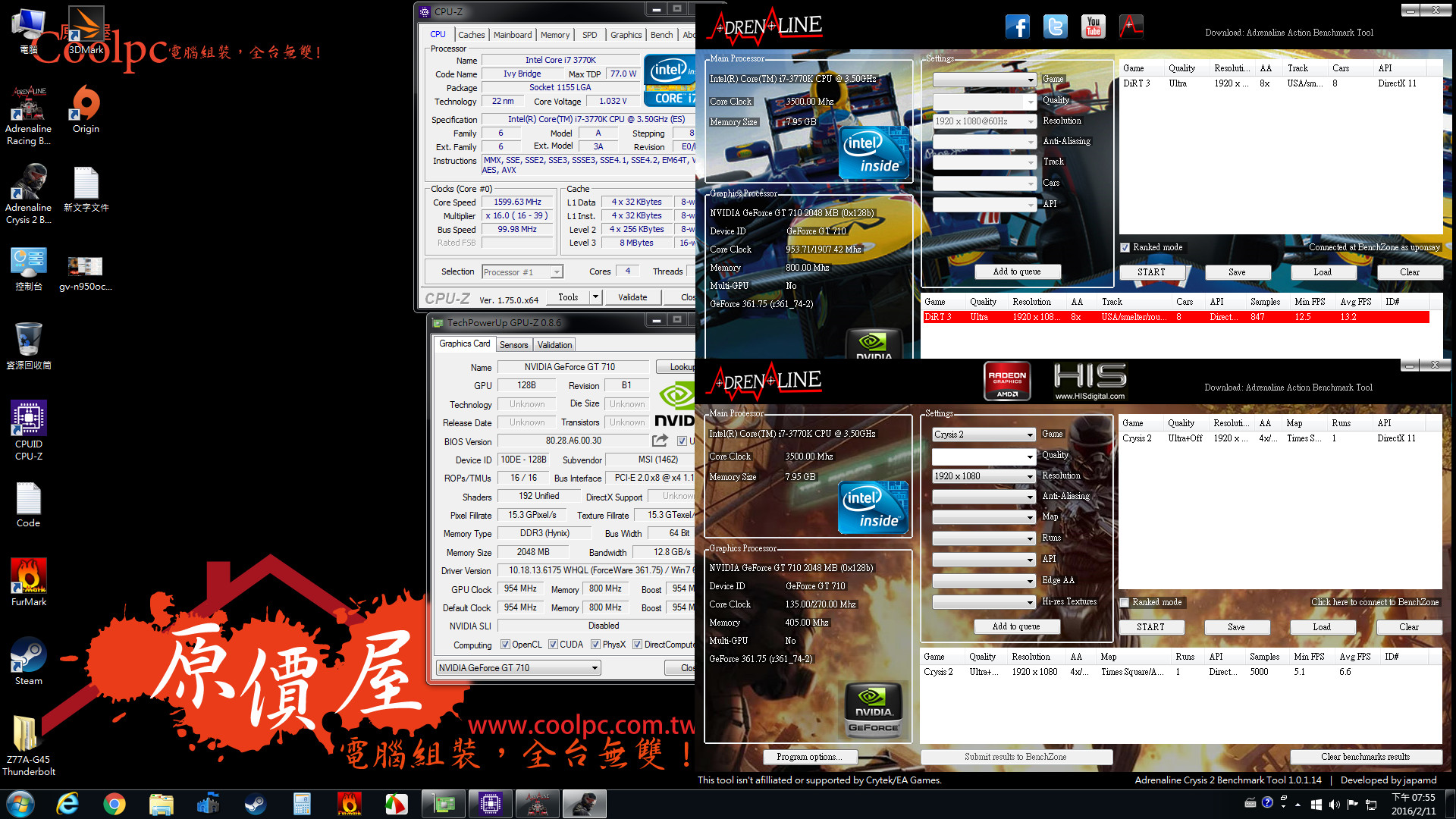Open the Twitter icon in Adrenaline header

point(1056,27)
